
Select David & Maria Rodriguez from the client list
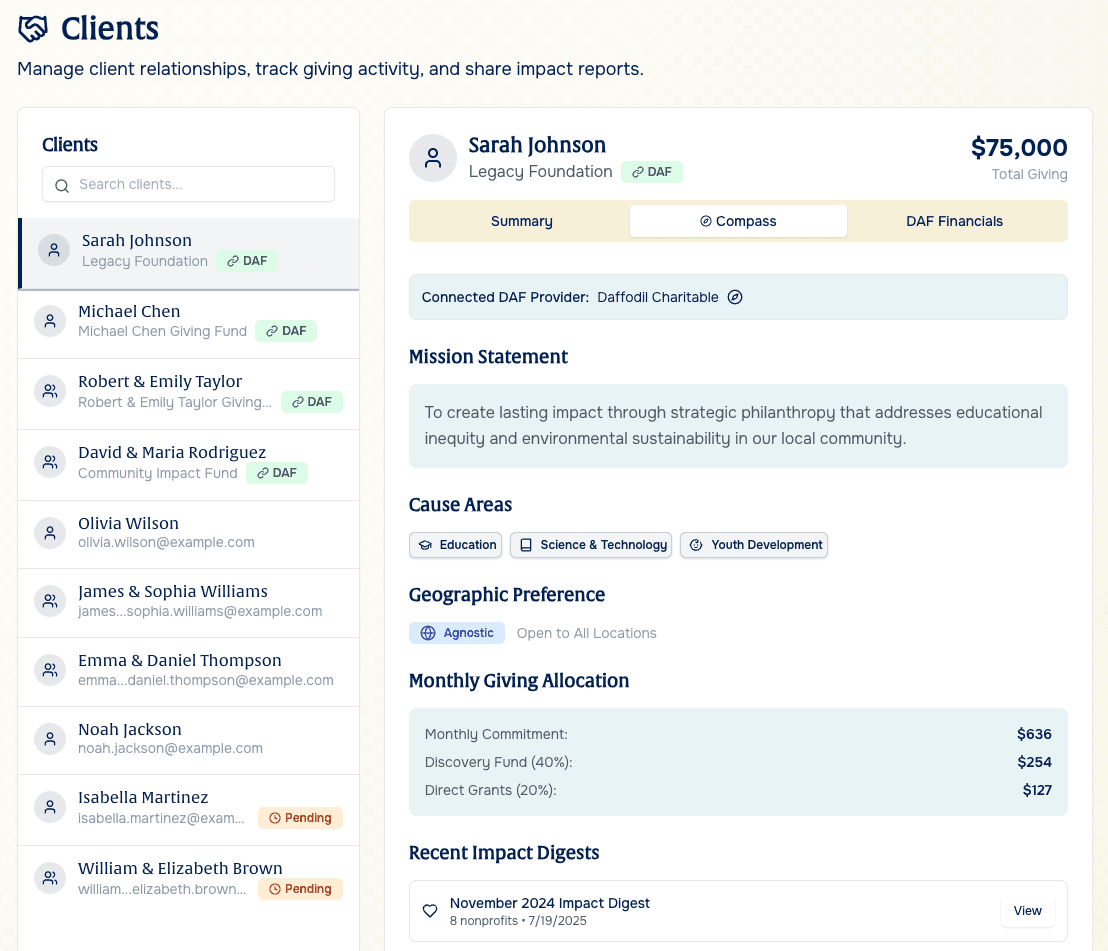coord(188,462)
